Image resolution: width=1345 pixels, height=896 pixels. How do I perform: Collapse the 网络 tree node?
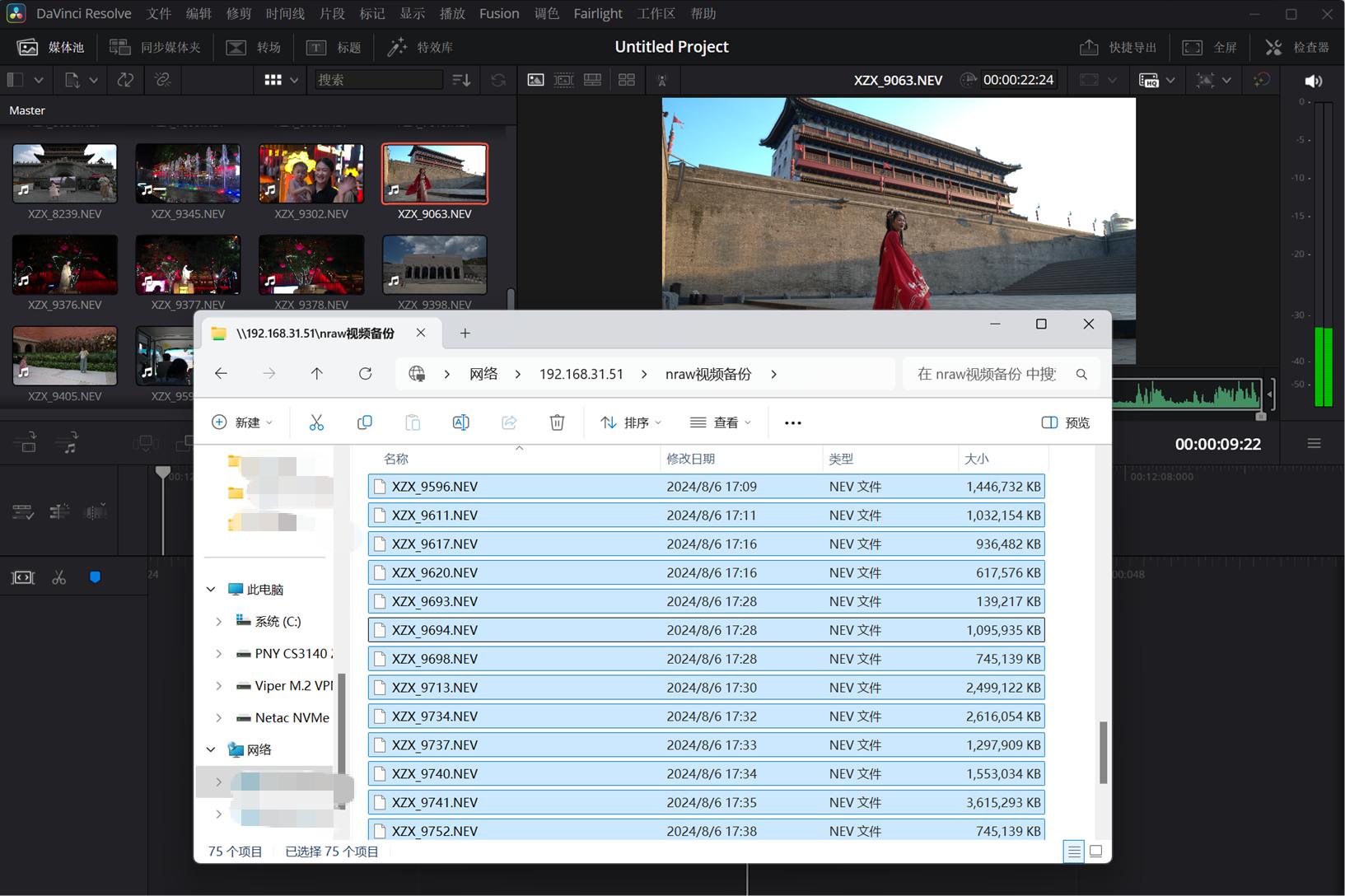click(211, 749)
